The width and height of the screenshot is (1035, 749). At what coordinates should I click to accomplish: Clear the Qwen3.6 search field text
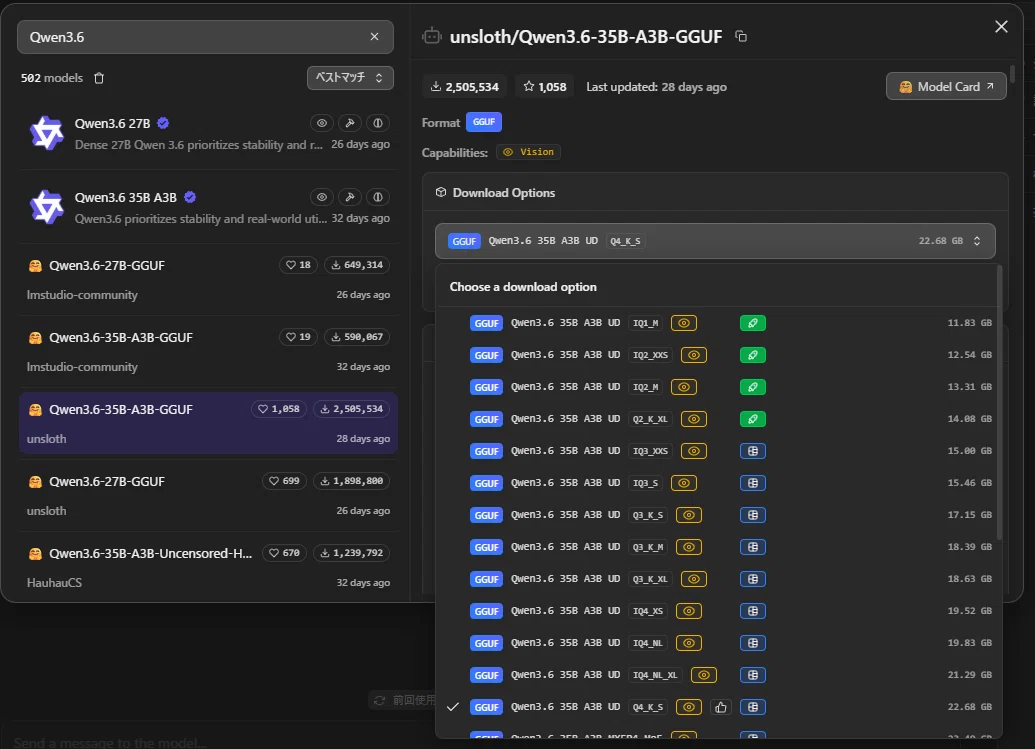click(x=374, y=37)
